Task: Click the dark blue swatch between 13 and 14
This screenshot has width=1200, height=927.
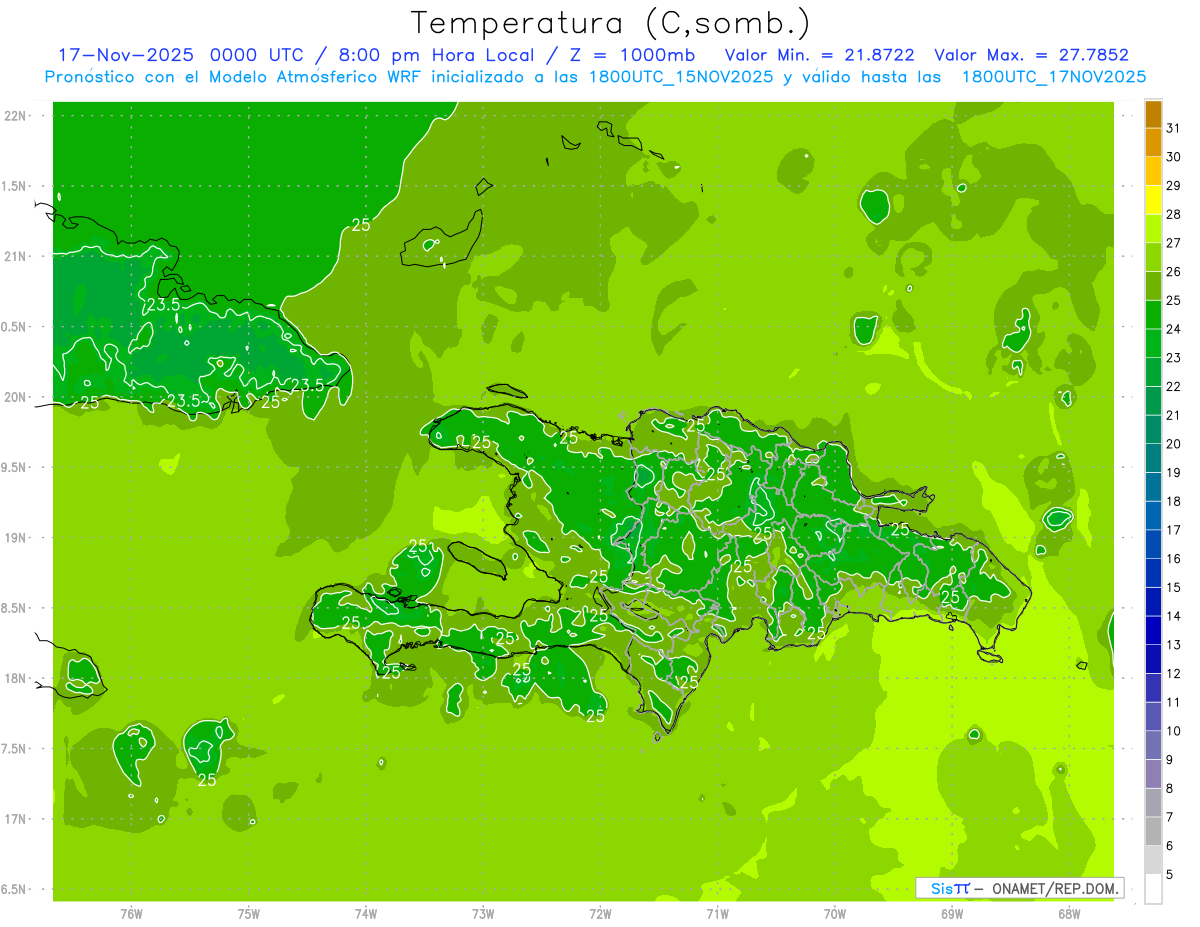Action: (1153, 631)
